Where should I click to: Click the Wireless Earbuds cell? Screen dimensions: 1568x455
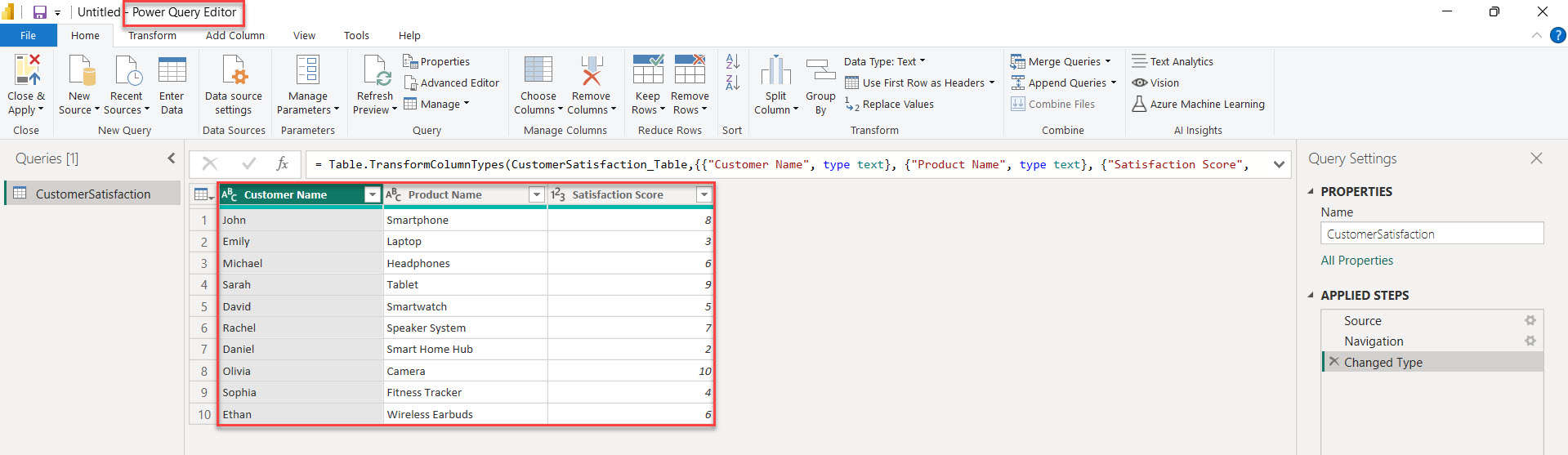(465, 414)
